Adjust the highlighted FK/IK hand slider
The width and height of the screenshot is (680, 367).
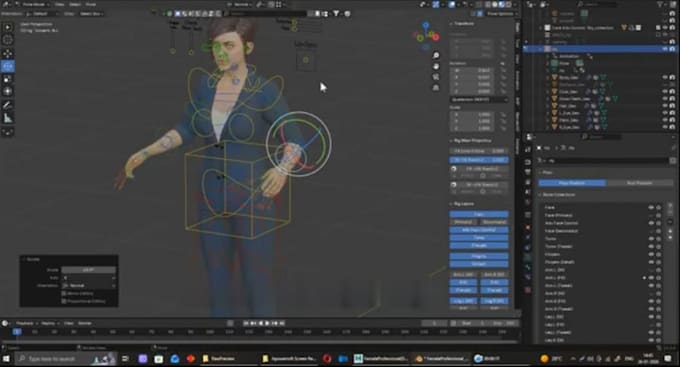click(x=479, y=160)
